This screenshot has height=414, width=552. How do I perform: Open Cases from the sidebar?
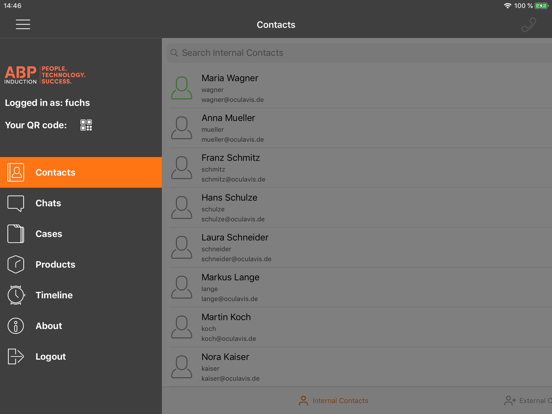81,234
